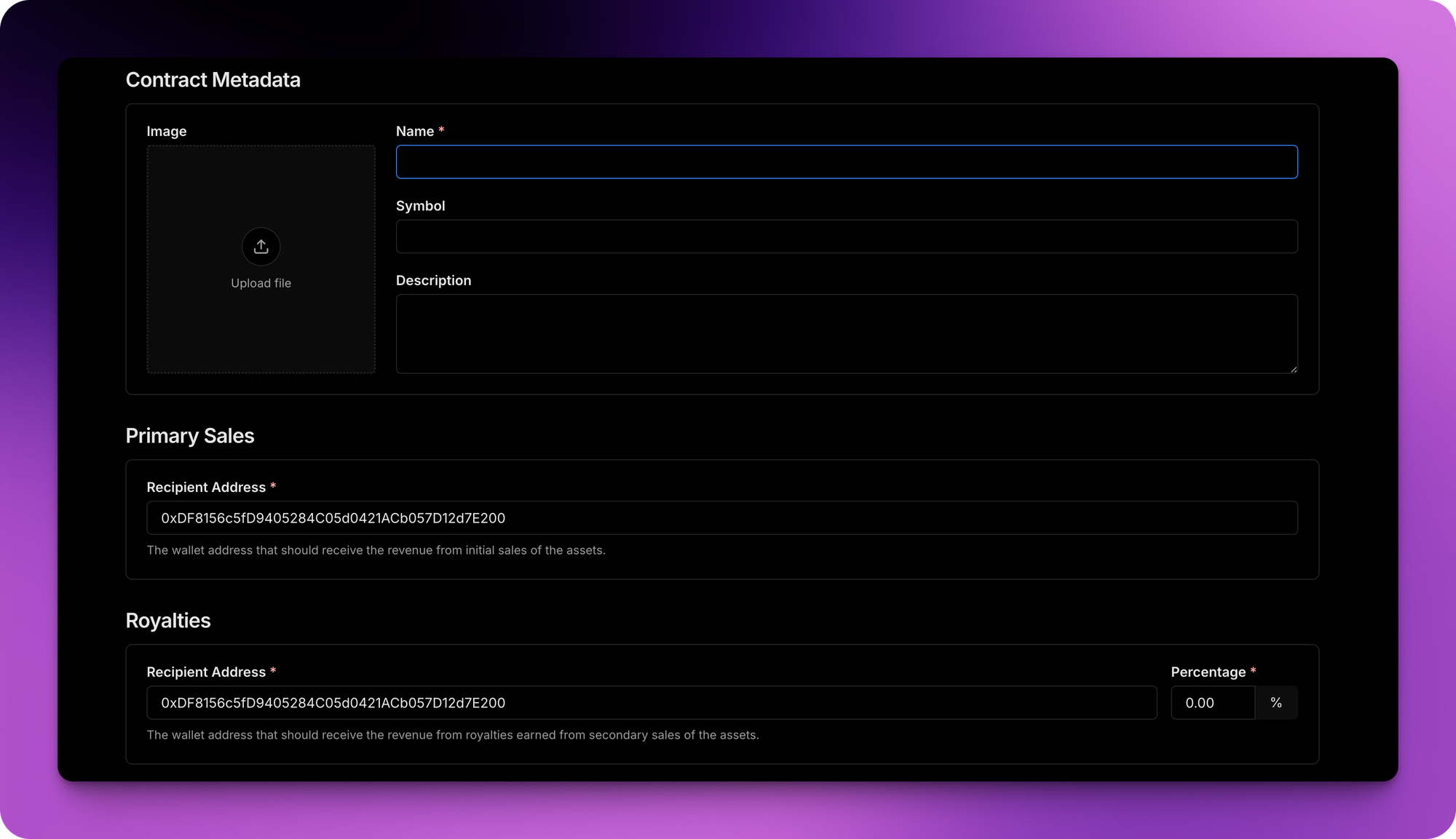Click the Description field label

tap(433, 280)
